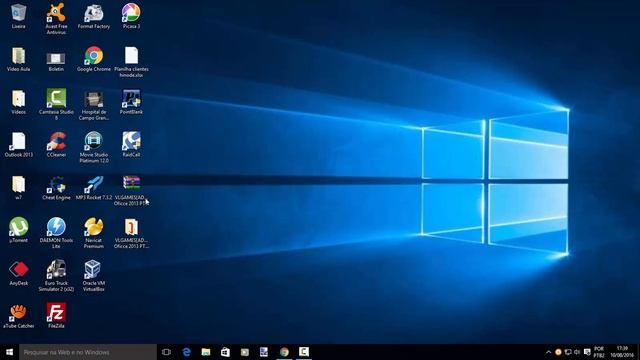Screen dimensions: 640x360
Task: Show hidden system tray icons
Action: coord(549,352)
